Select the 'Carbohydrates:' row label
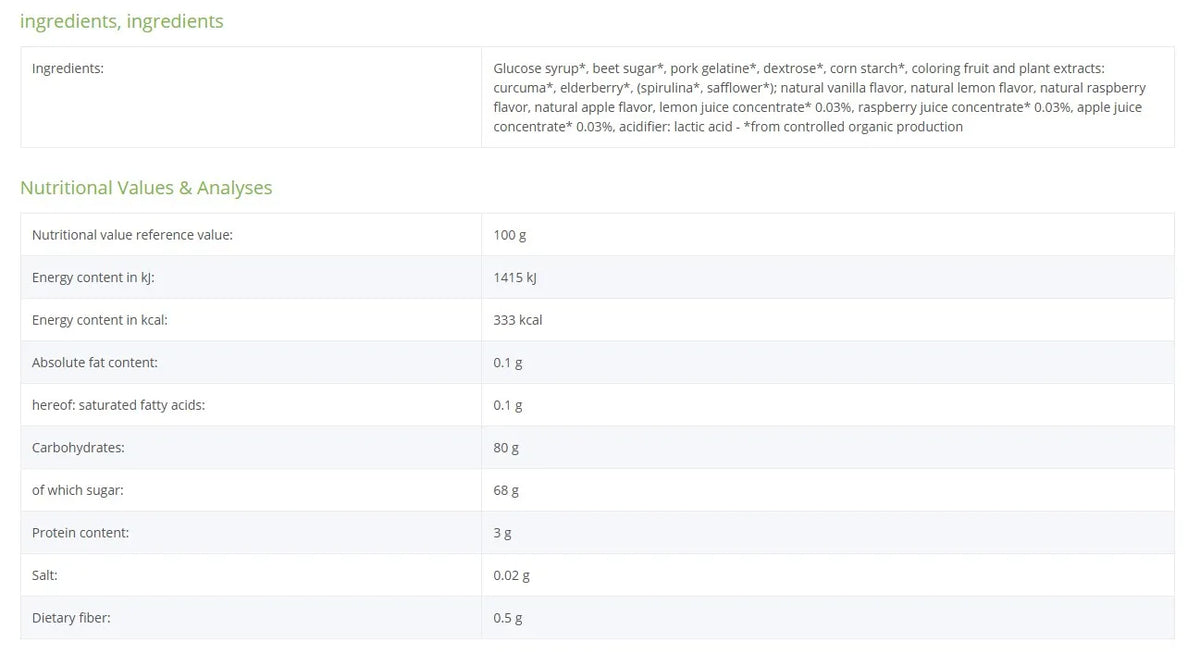Image resolution: width=1200 pixels, height=666 pixels. (78, 448)
